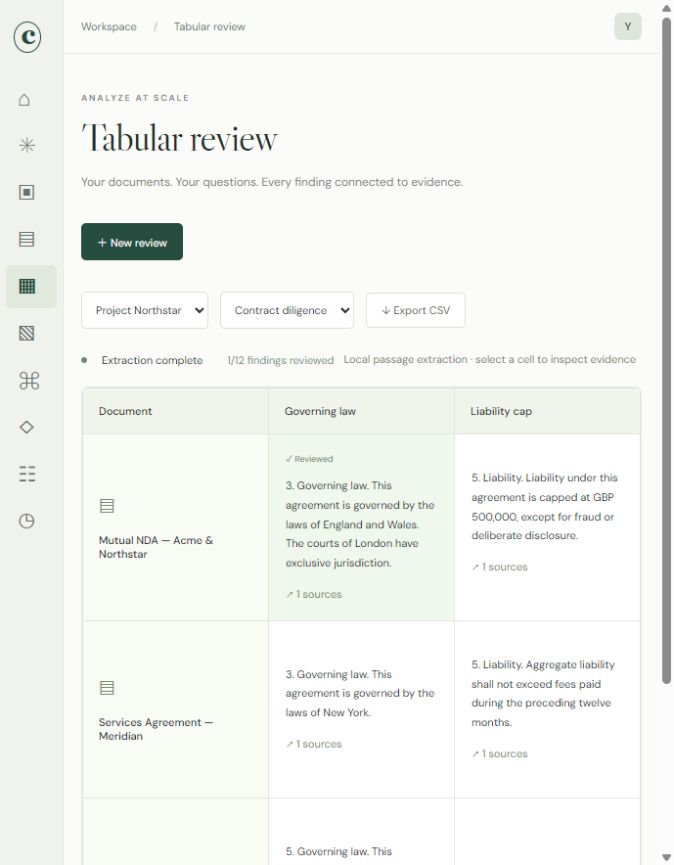
Task: Select the New York governing law cell
Action: (361, 709)
